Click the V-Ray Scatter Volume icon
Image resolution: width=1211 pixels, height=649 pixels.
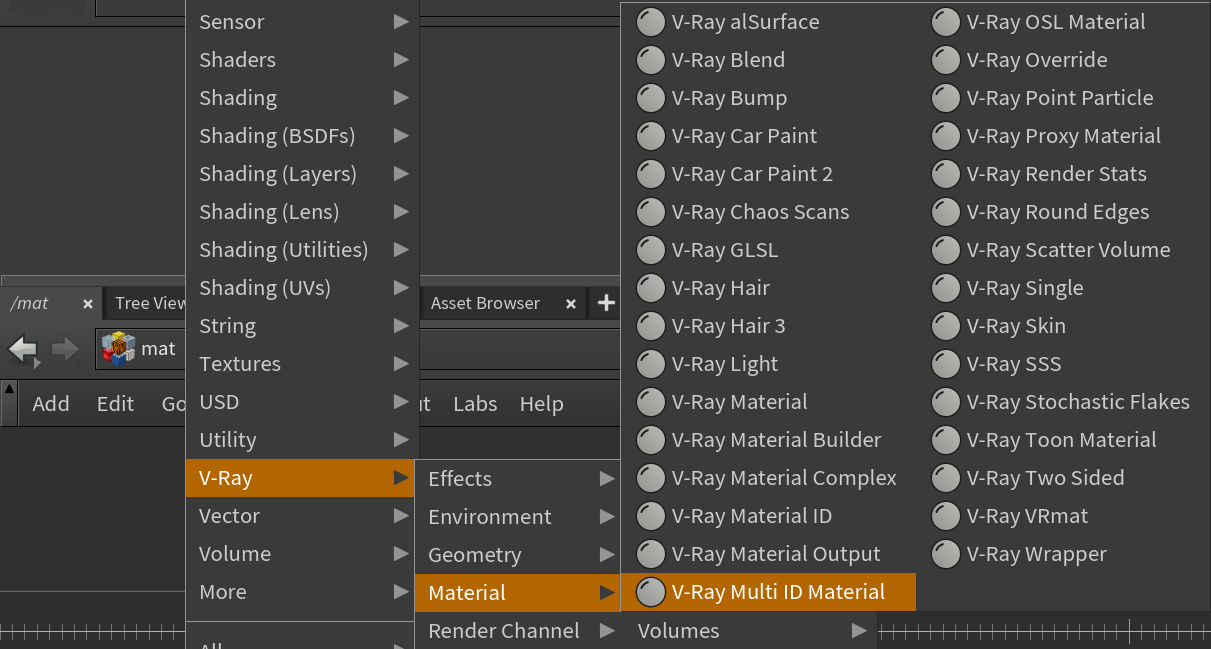[946, 250]
